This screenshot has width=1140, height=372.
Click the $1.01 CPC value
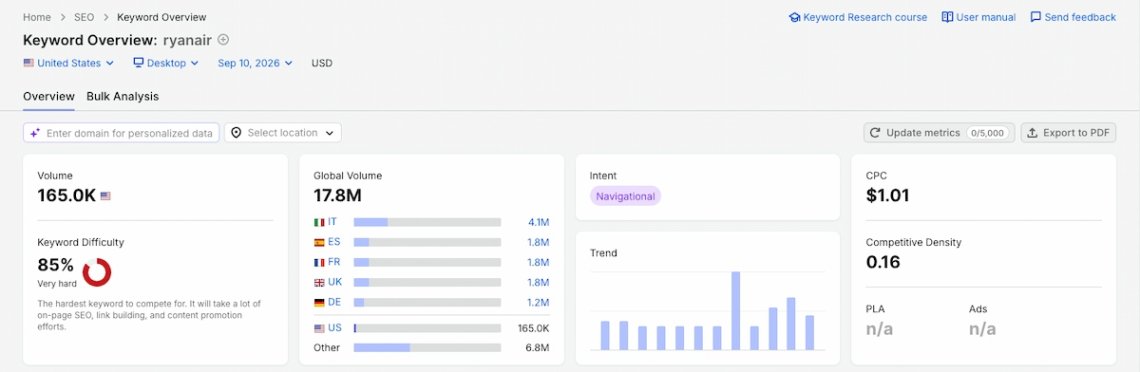887,195
